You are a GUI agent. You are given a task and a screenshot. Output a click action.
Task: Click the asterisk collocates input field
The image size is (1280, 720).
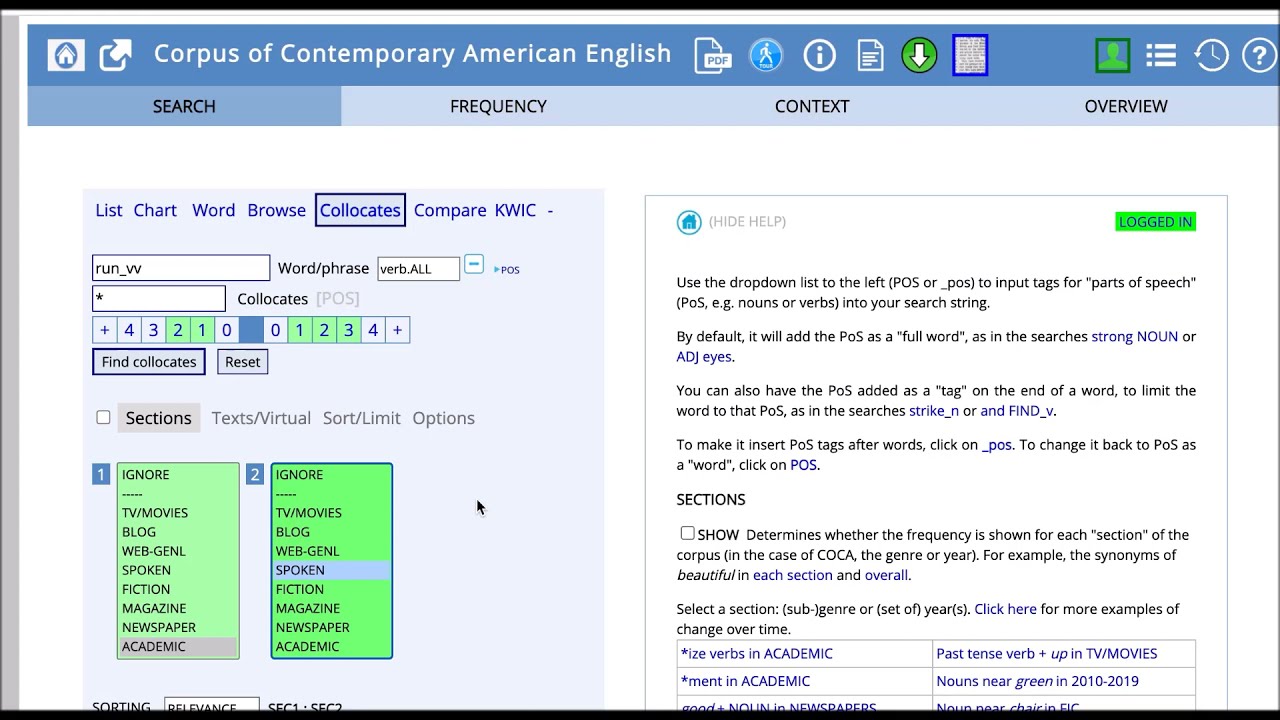tap(159, 298)
